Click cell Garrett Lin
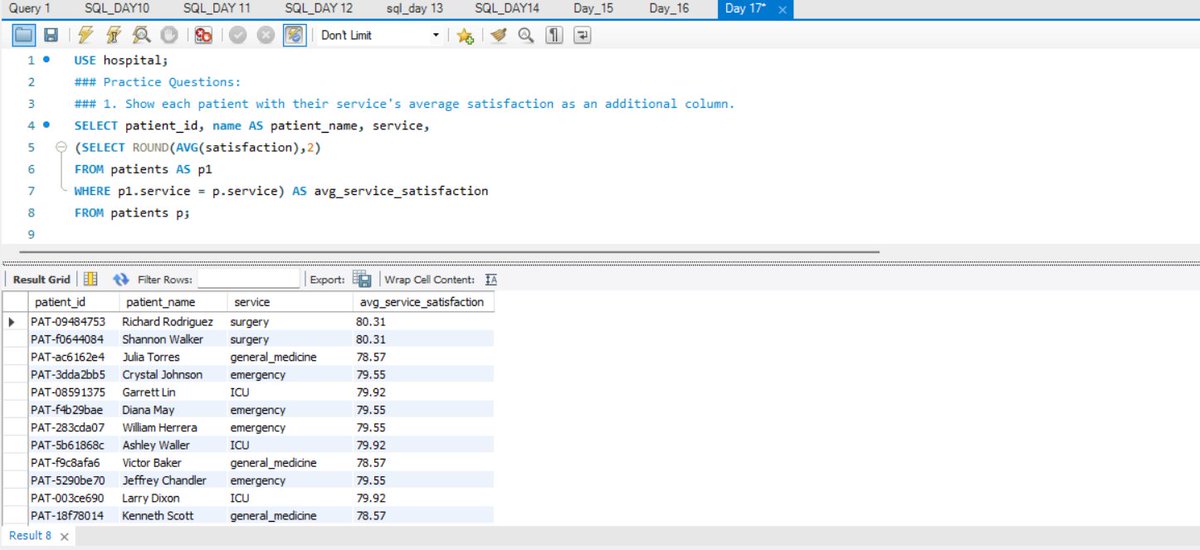1200x550 pixels. point(172,393)
